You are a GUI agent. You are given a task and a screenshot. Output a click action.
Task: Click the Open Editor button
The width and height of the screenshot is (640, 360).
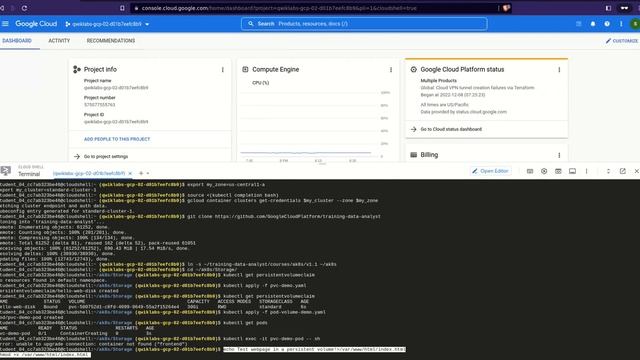point(490,171)
